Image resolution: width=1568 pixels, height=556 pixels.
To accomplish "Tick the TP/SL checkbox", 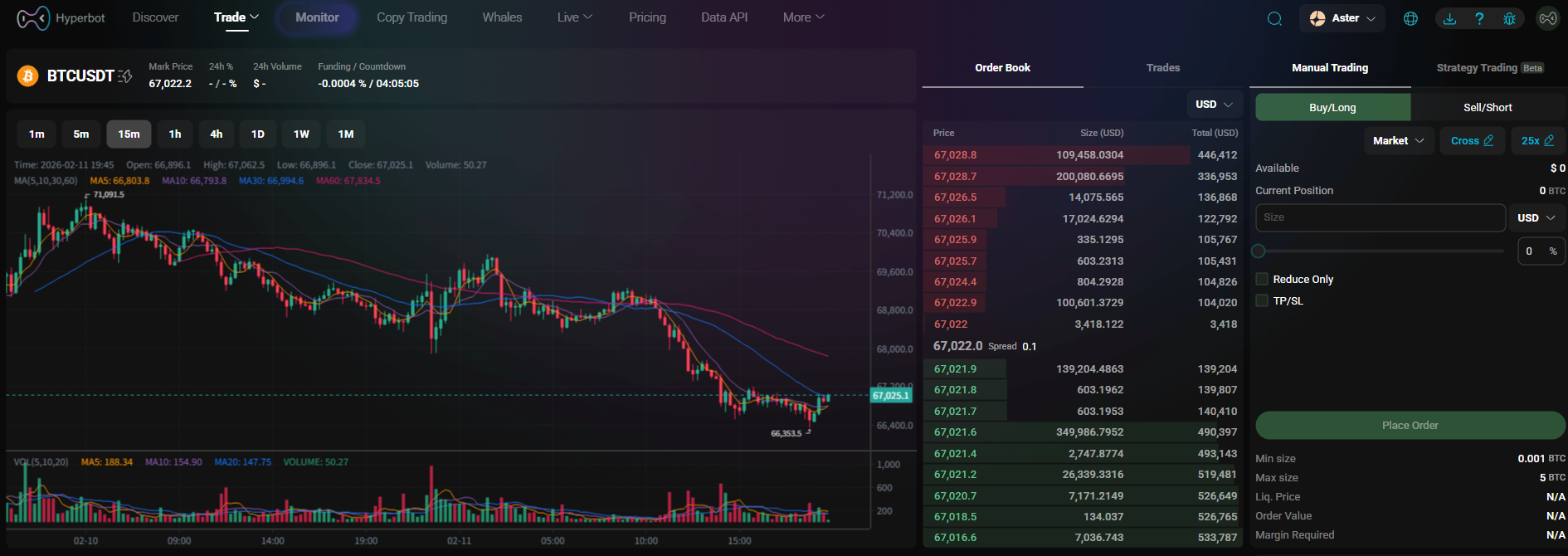I will coord(1262,300).
